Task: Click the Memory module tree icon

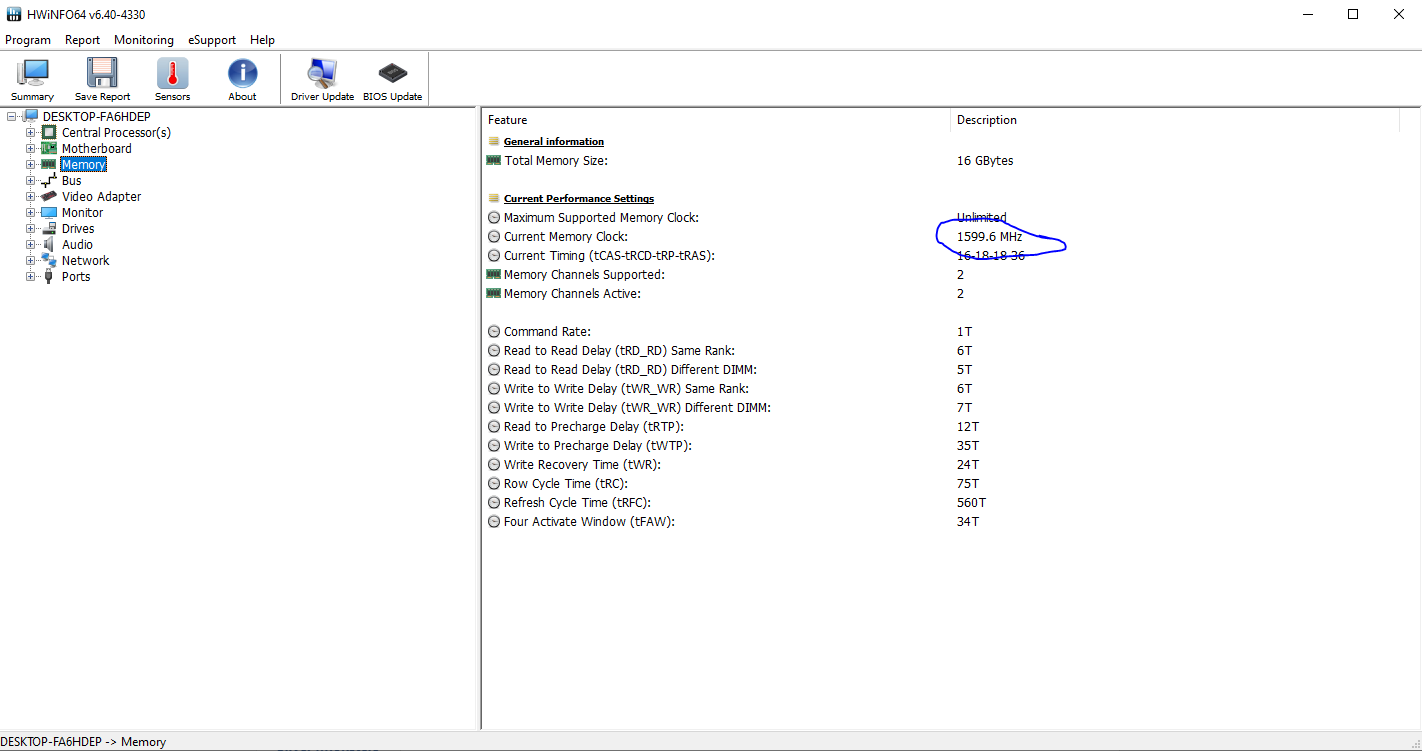Action: coord(49,164)
